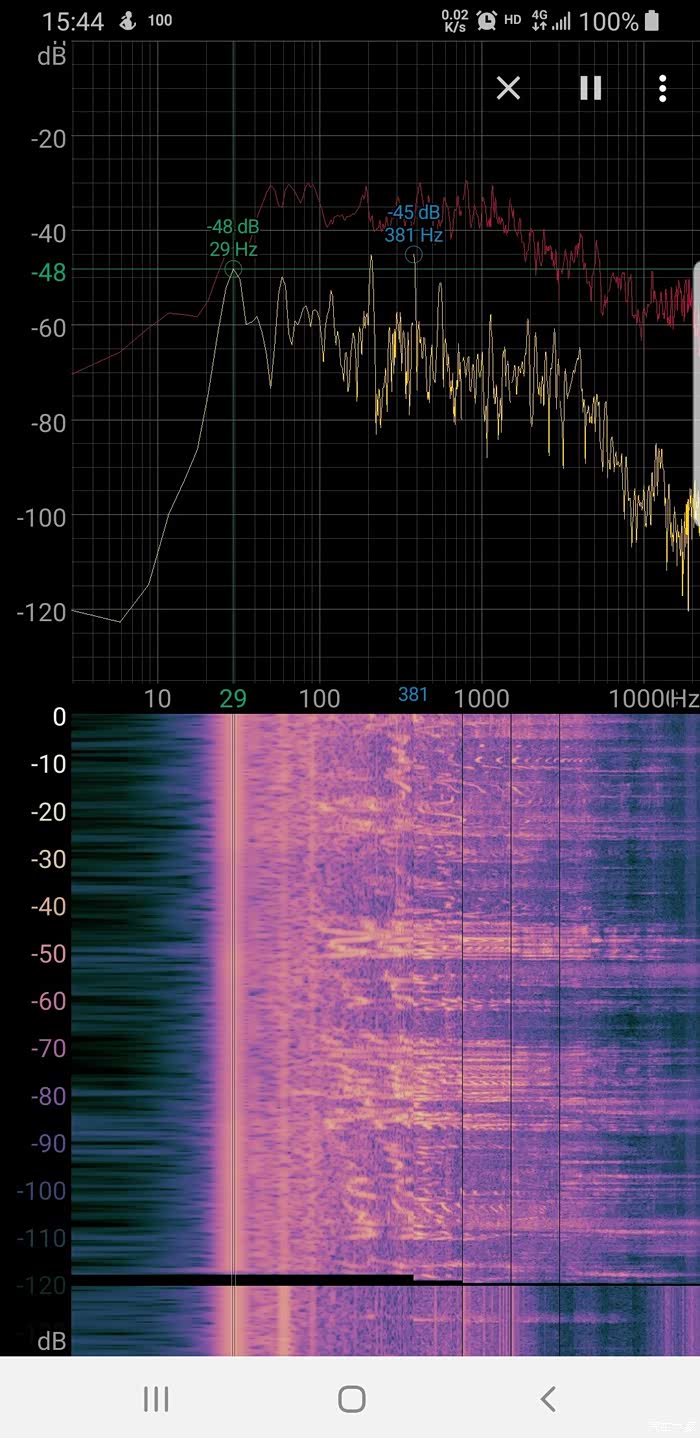Tap the -50 spectrogram scale label
Viewport: 700px width, 1438px height.
click(x=48, y=954)
